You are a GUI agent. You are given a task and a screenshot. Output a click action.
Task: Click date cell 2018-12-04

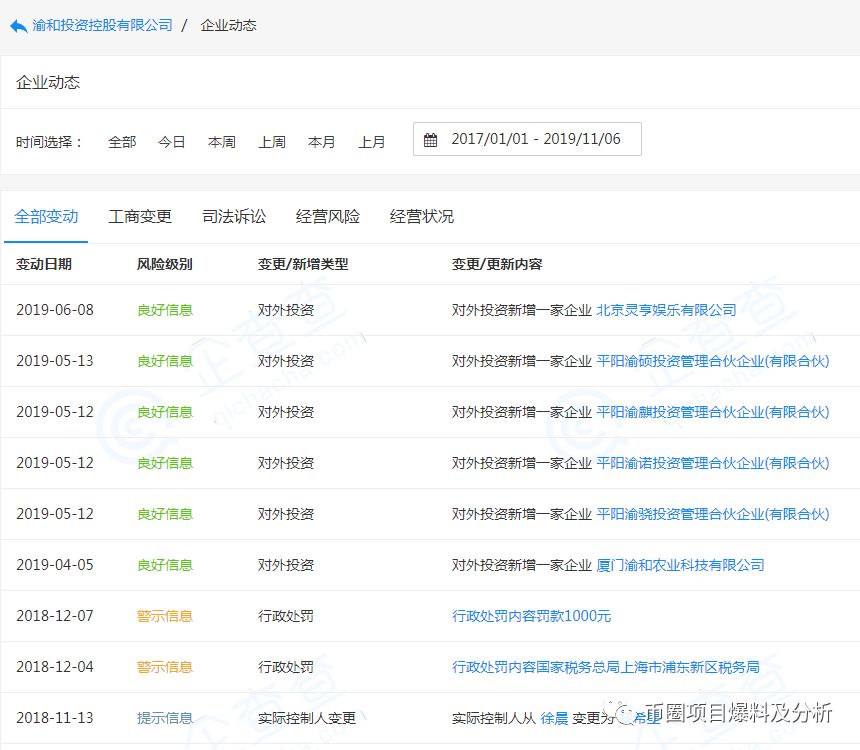pos(55,667)
